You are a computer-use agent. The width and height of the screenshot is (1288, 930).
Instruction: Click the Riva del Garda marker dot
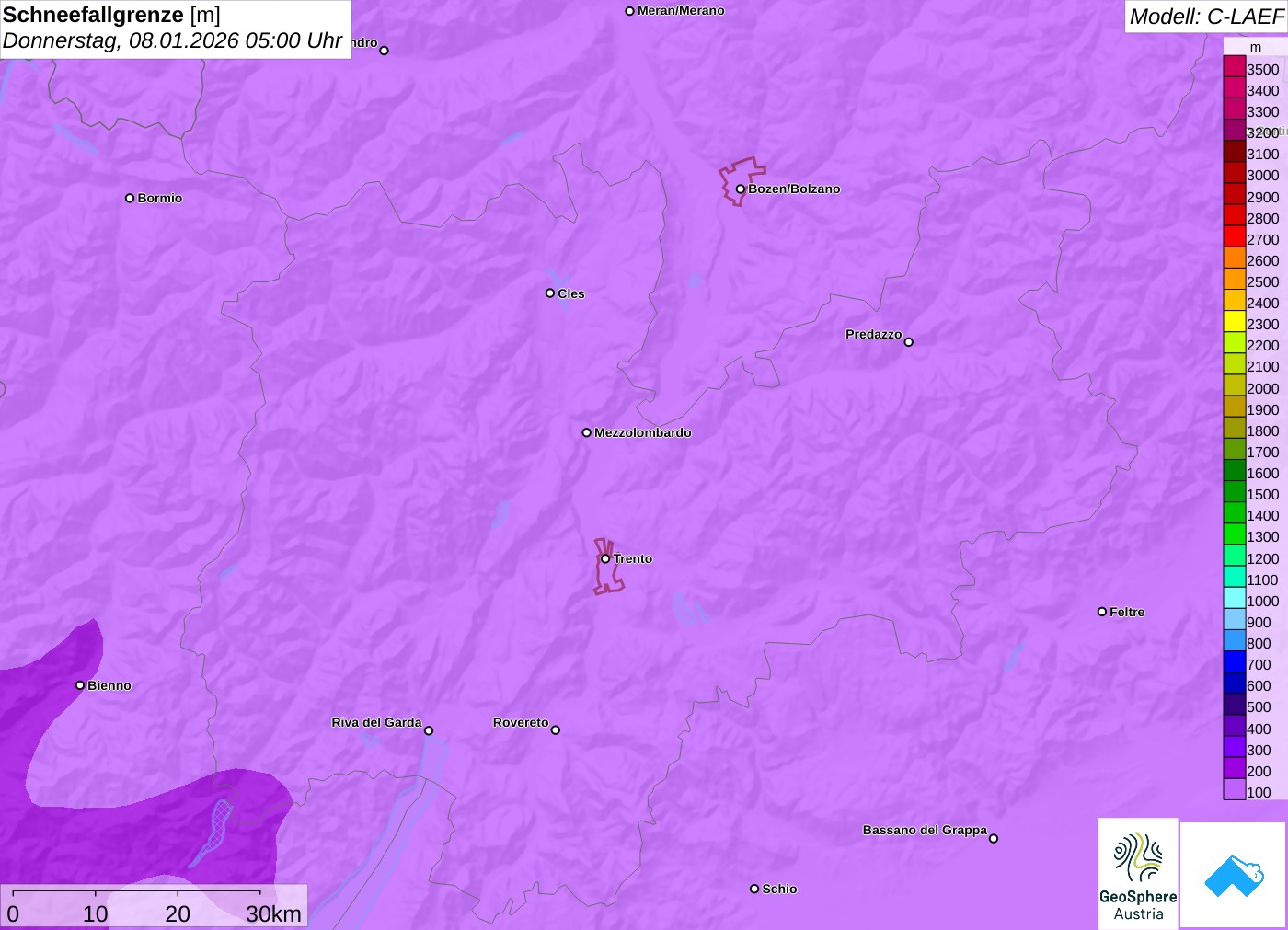coord(429,730)
